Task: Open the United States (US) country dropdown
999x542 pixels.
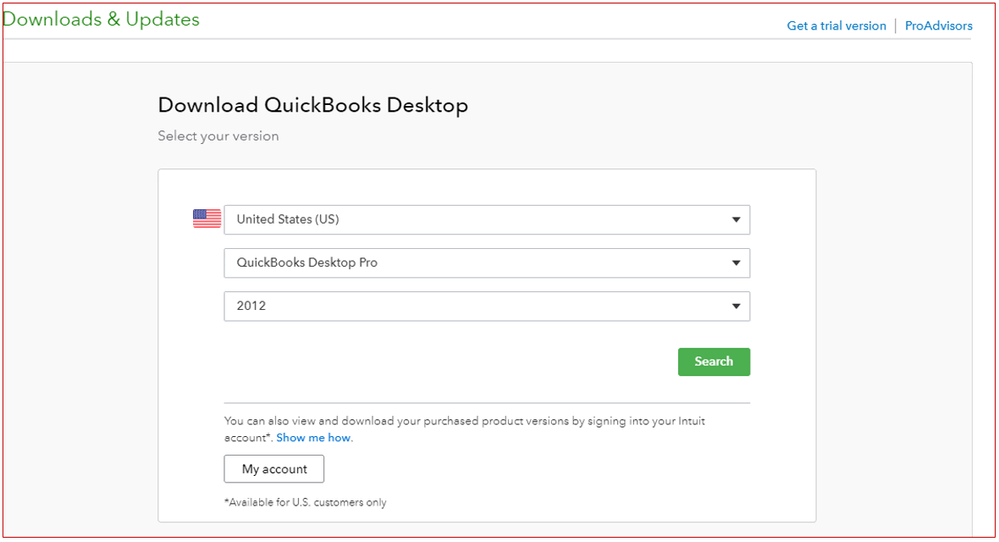Action: click(487, 220)
